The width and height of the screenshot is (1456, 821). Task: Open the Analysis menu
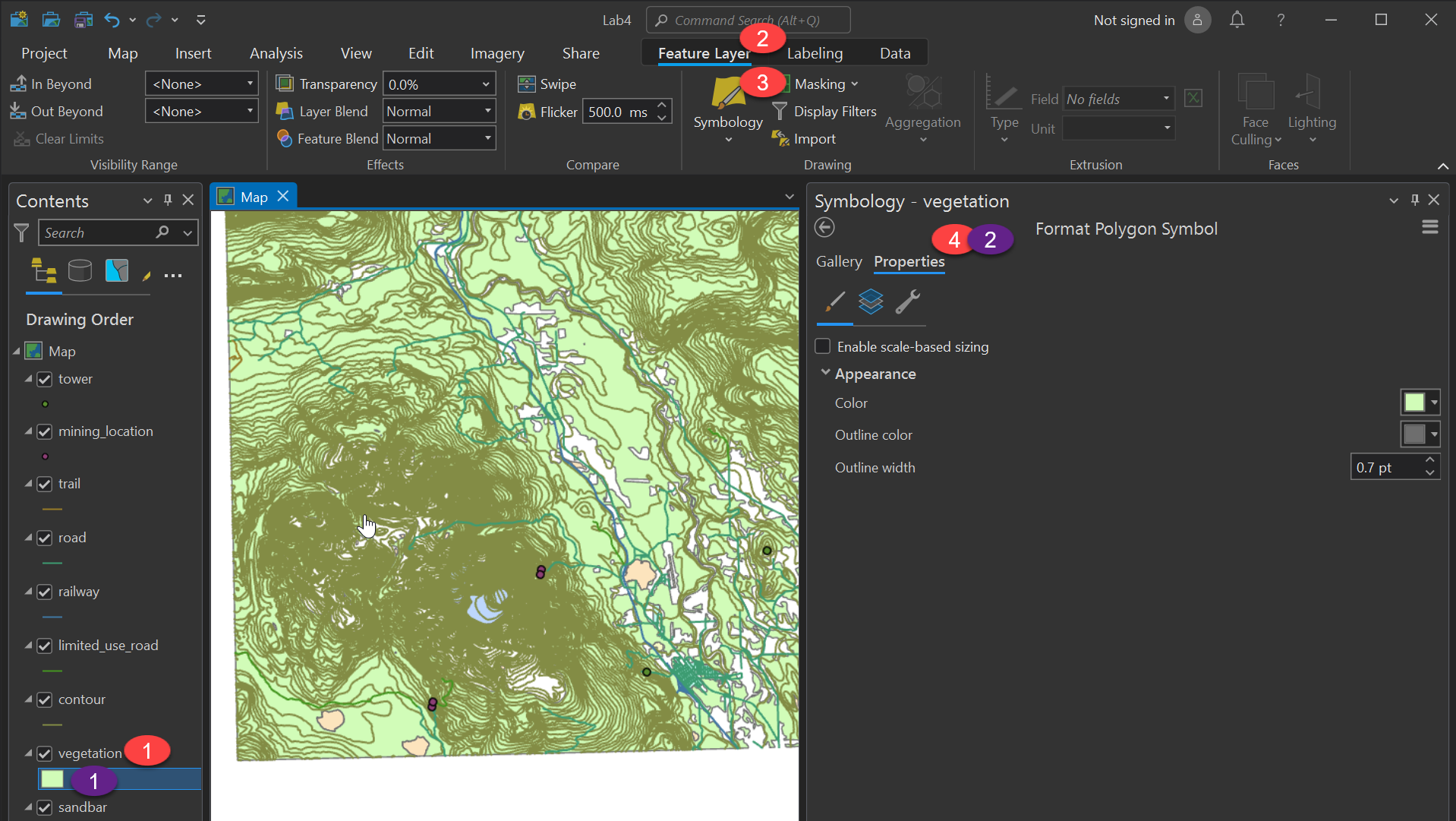click(x=276, y=53)
